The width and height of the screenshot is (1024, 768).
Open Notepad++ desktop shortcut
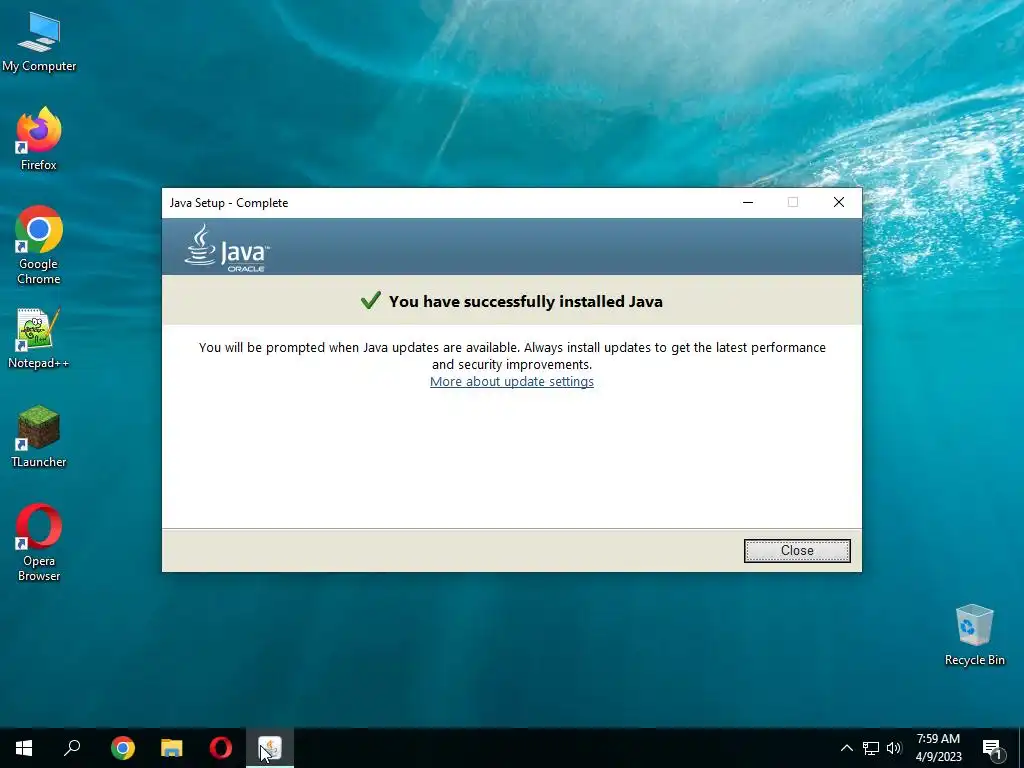pyautogui.click(x=39, y=338)
